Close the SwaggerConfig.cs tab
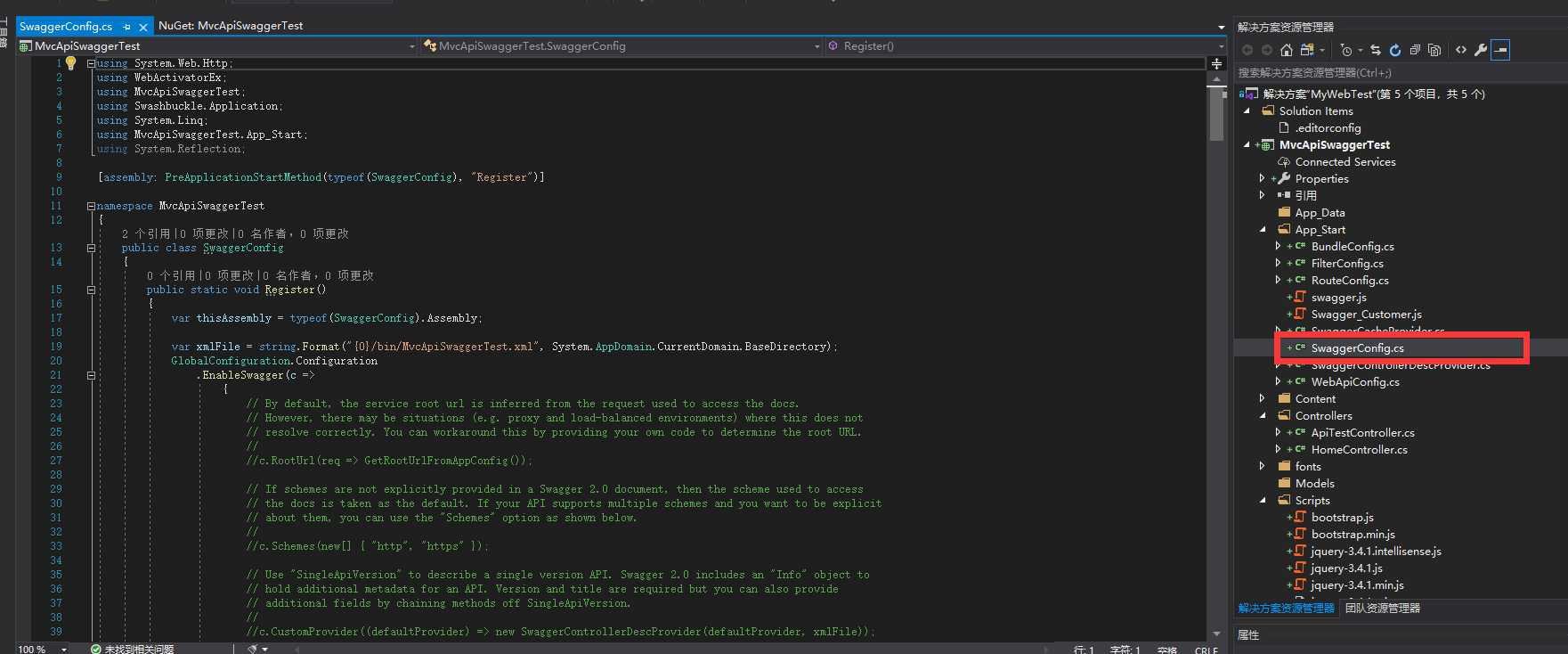The image size is (1568, 654). tap(143, 27)
